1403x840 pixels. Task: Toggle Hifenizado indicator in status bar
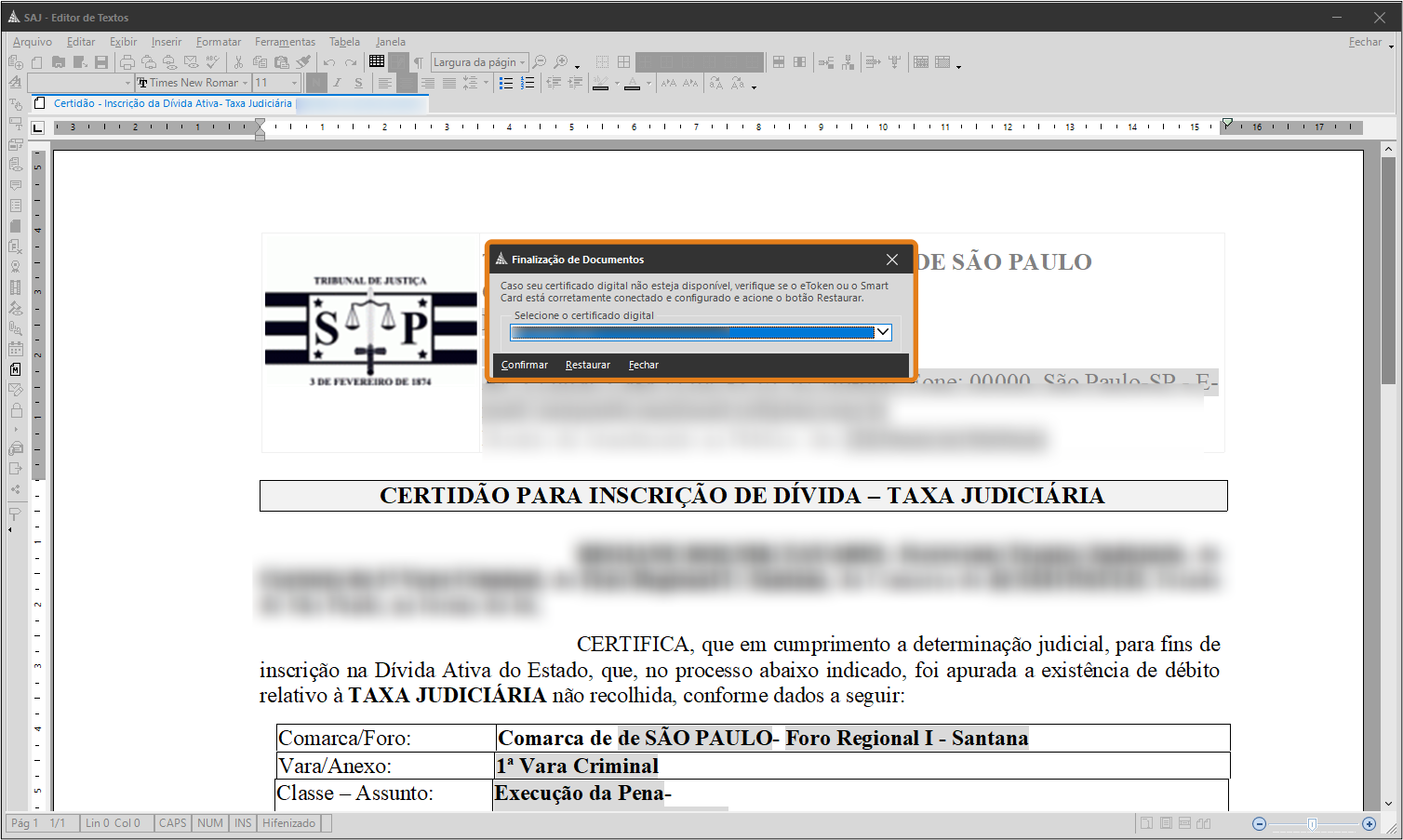[289, 823]
